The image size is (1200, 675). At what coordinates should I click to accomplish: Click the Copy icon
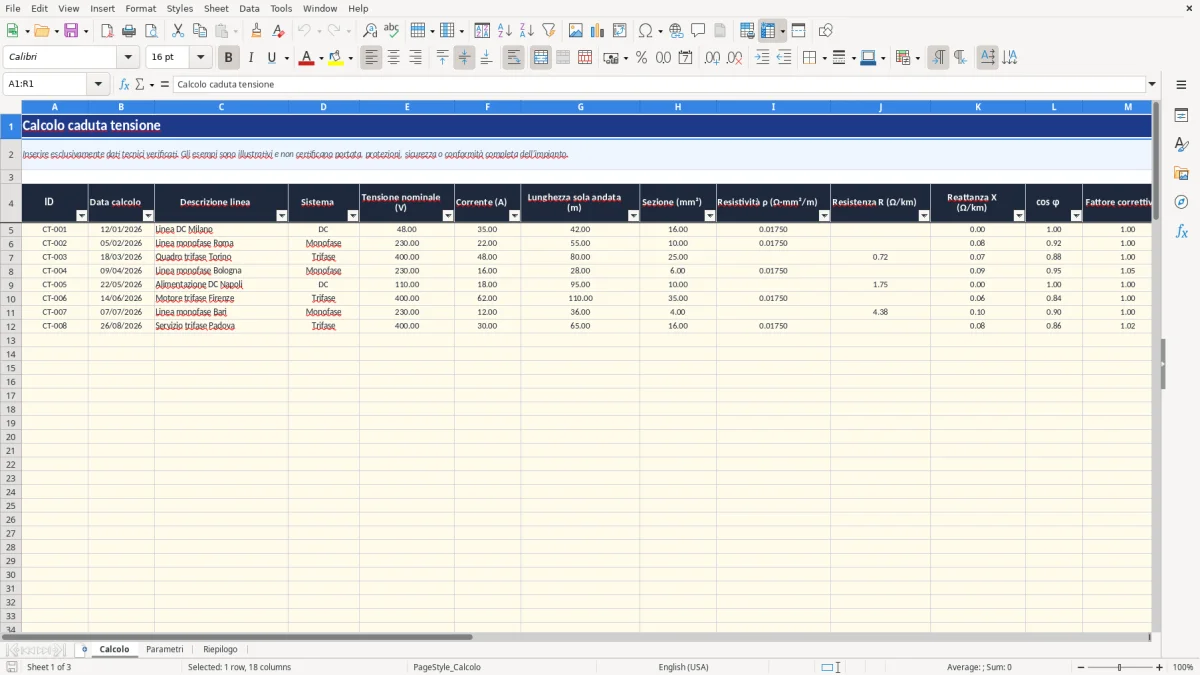point(200,31)
